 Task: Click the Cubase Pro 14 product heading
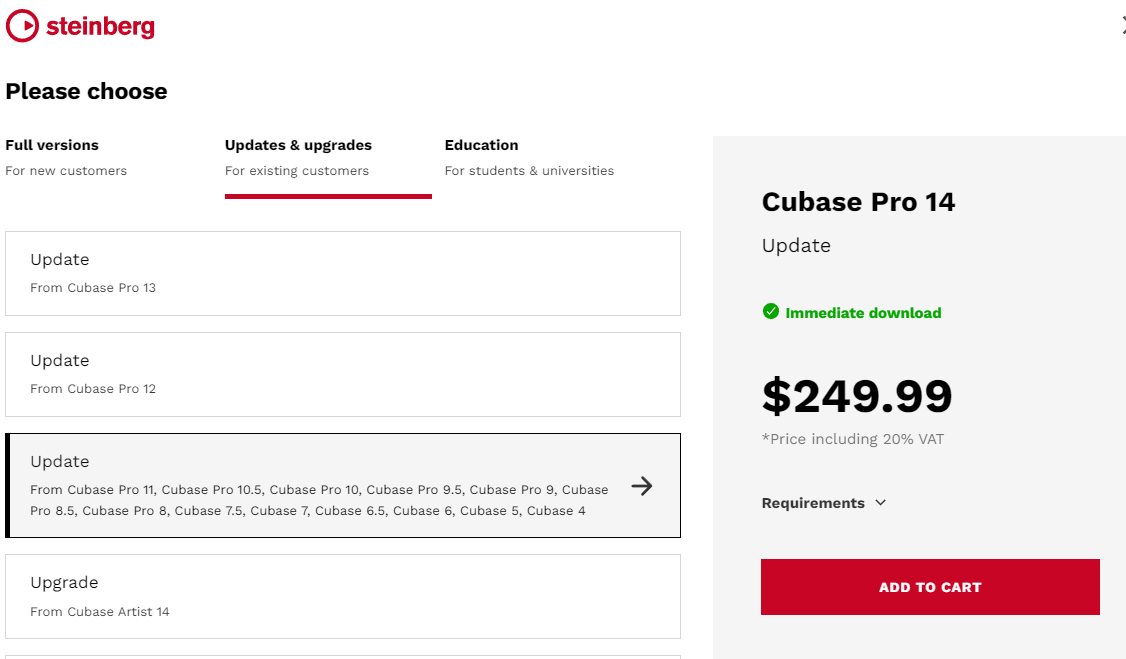(x=858, y=202)
